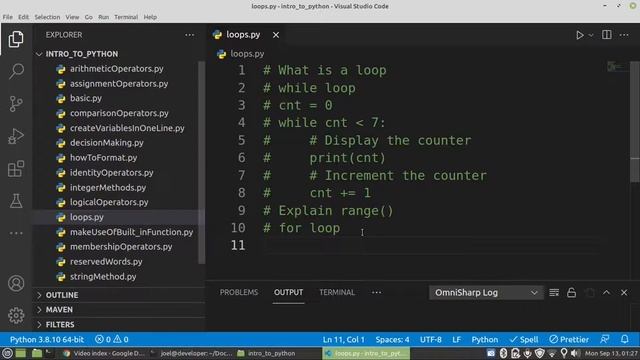
Task: Open the File menu
Action: (7, 17)
